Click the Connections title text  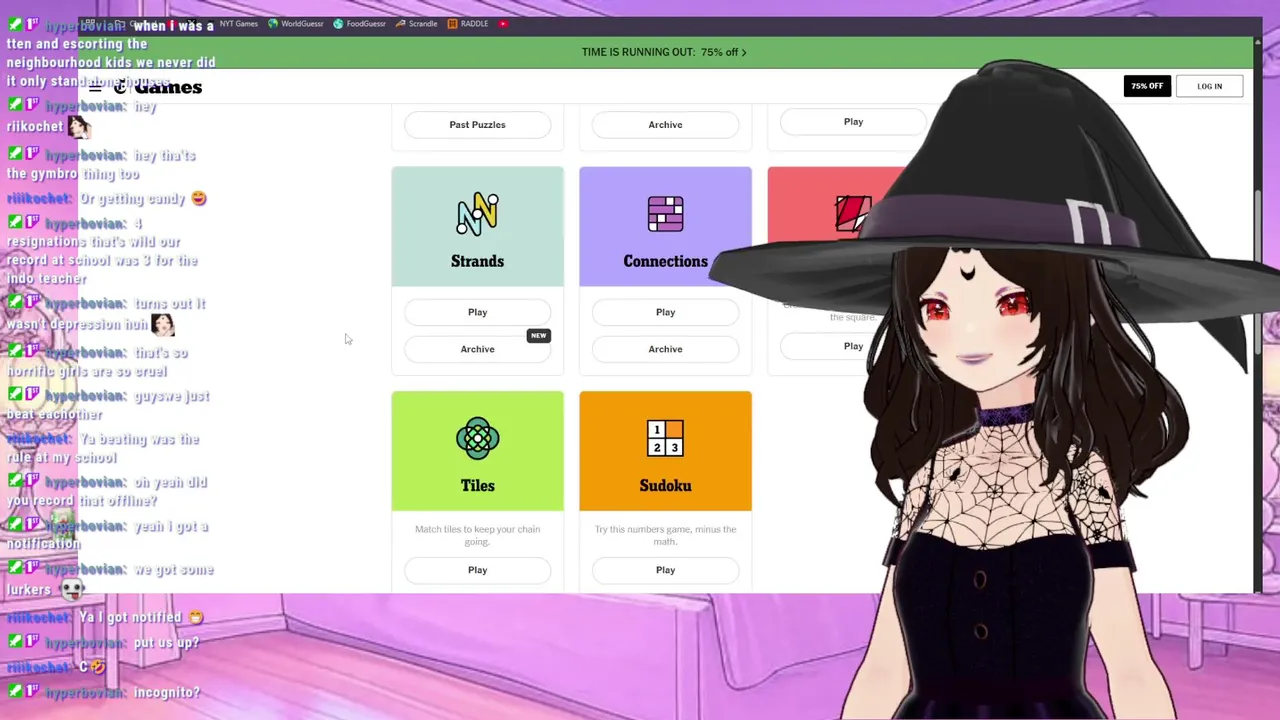pos(665,261)
